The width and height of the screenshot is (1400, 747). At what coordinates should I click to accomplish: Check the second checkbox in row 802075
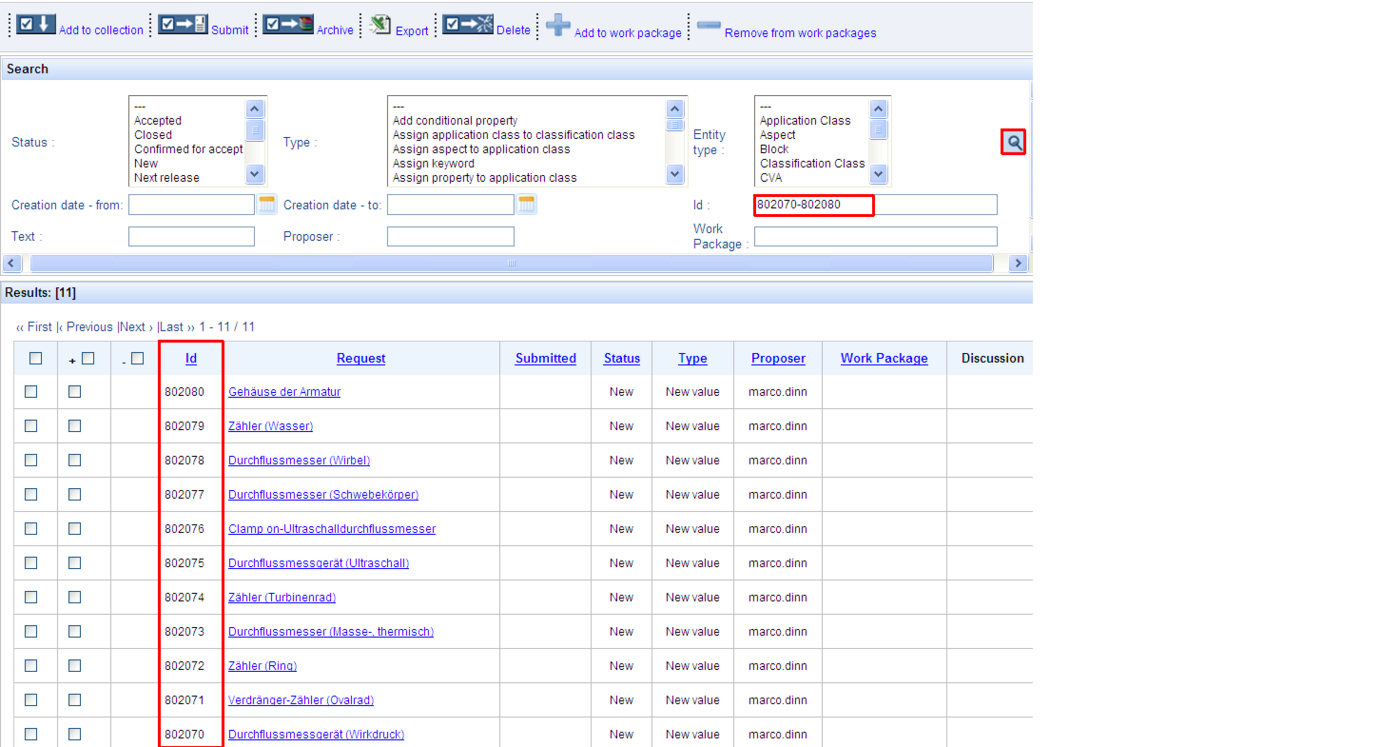(x=75, y=563)
